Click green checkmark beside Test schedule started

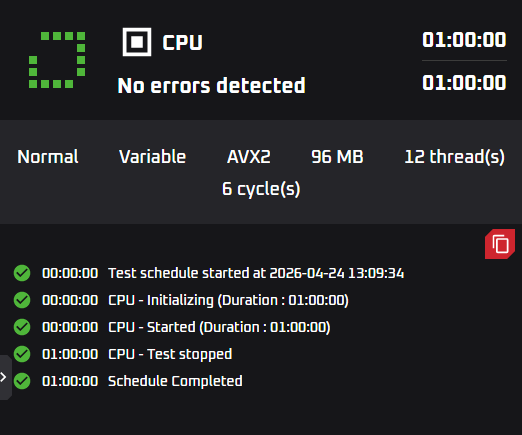pos(22,273)
